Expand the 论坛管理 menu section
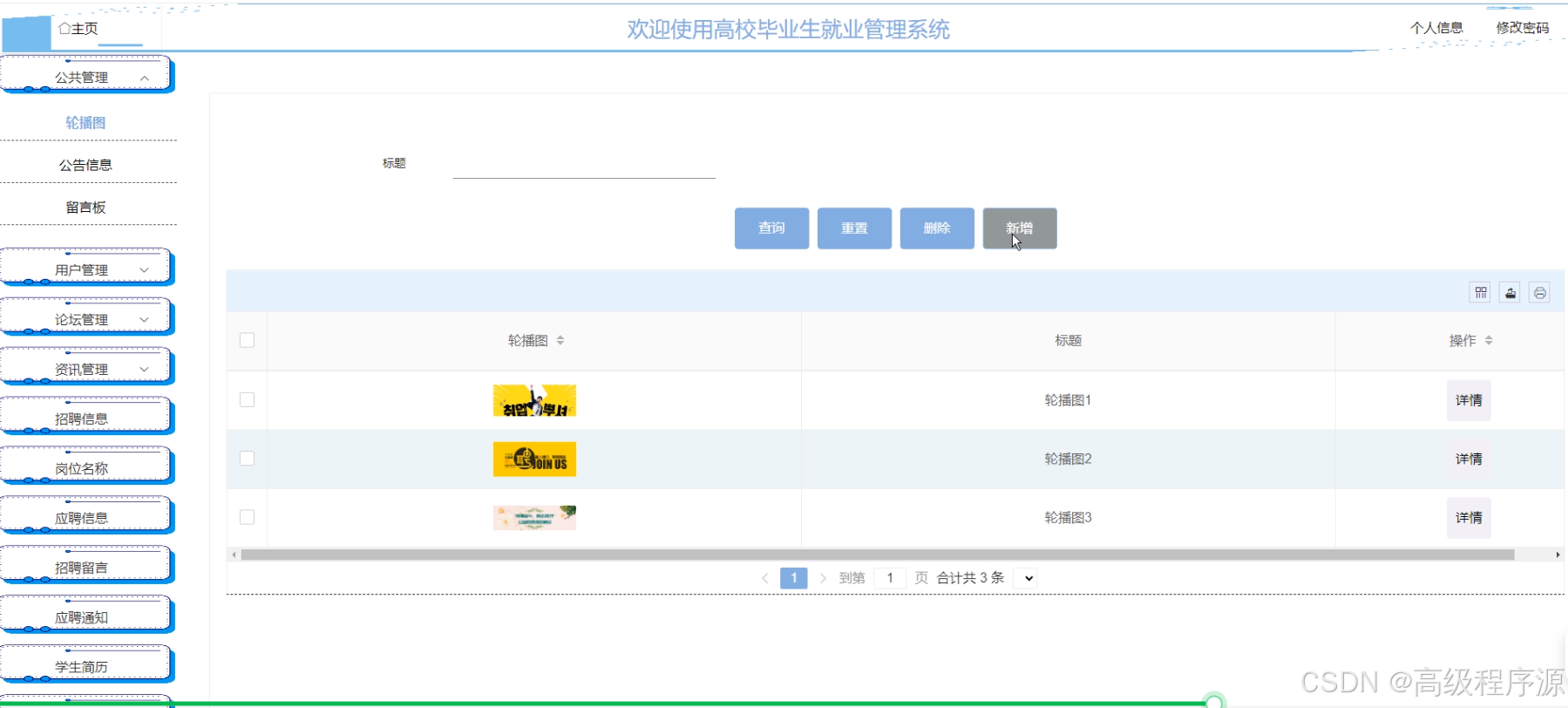 pyautogui.click(x=86, y=317)
